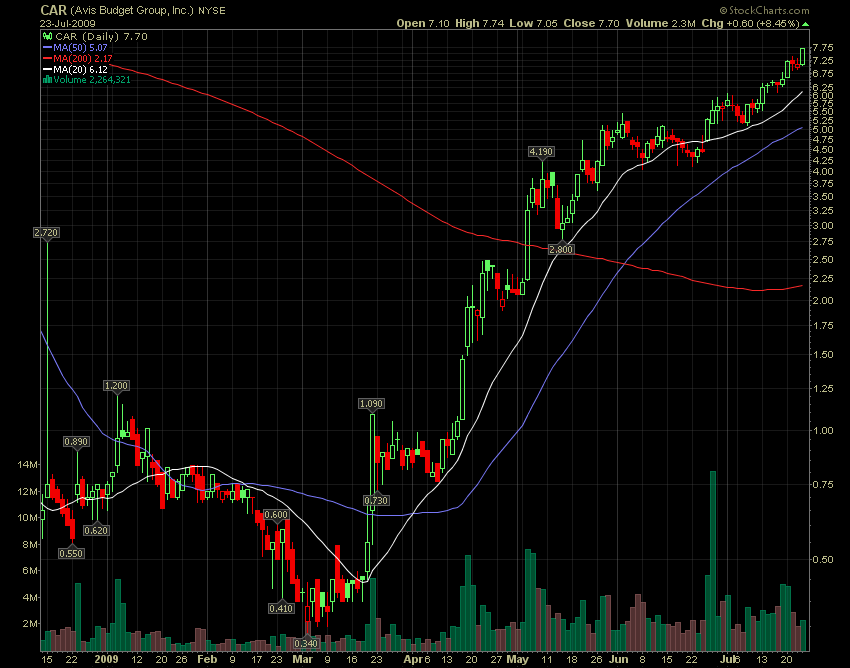This screenshot has height=668, width=850.
Task: Click the 0.600 price annotation
Action: pyautogui.click(x=276, y=515)
